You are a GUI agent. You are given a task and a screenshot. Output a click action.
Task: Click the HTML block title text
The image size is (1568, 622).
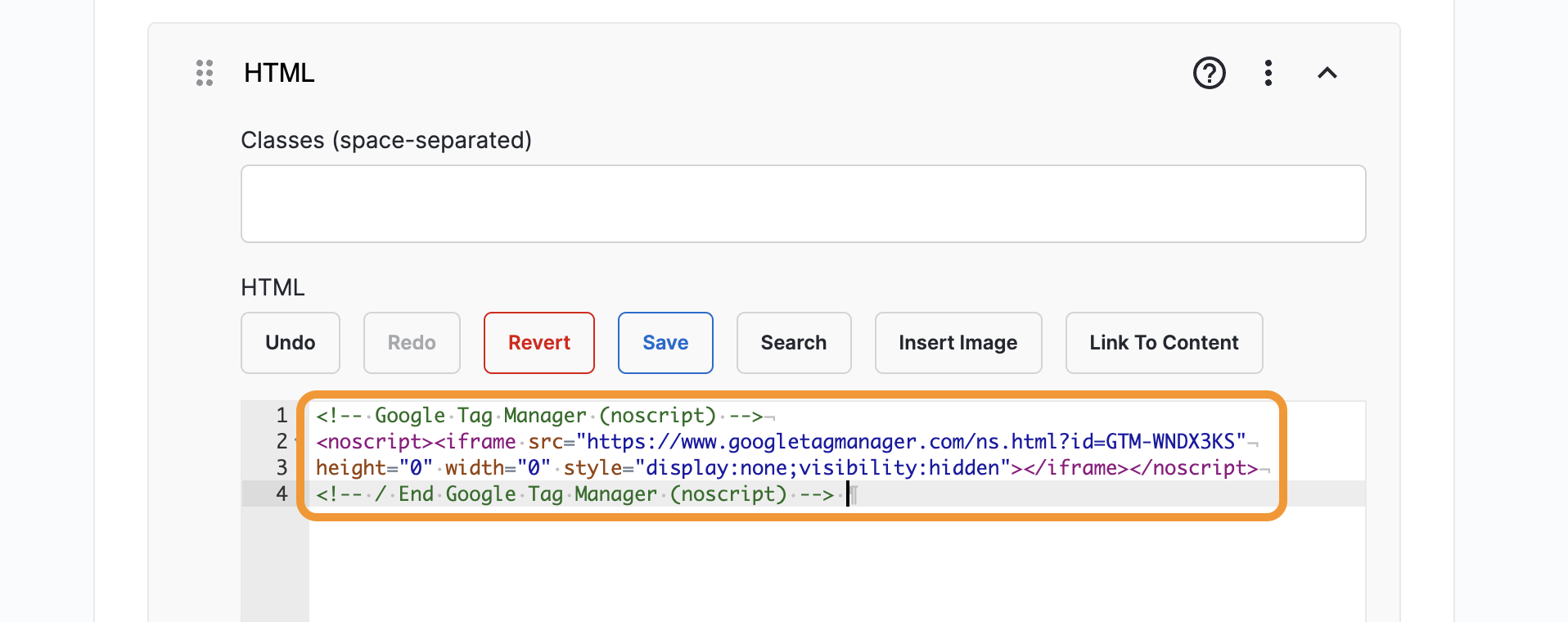tap(279, 73)
